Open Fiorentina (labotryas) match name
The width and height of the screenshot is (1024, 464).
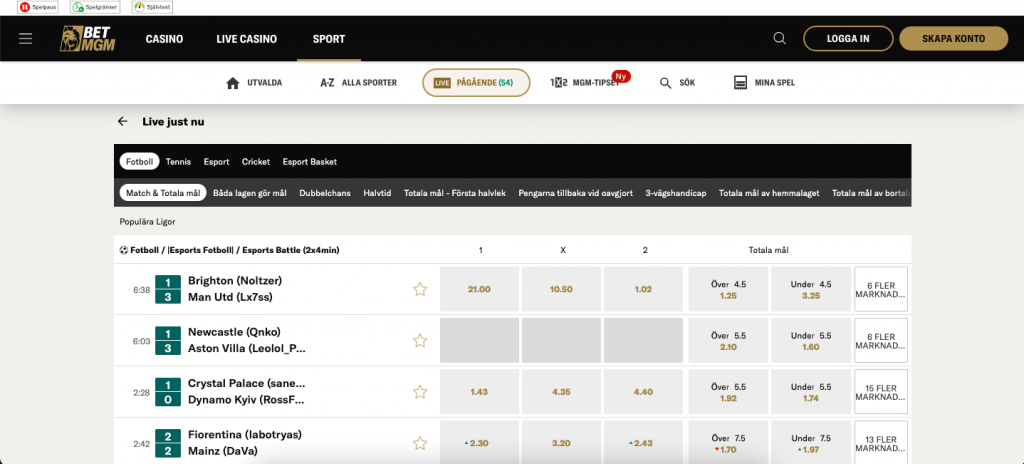coord(245,435)
